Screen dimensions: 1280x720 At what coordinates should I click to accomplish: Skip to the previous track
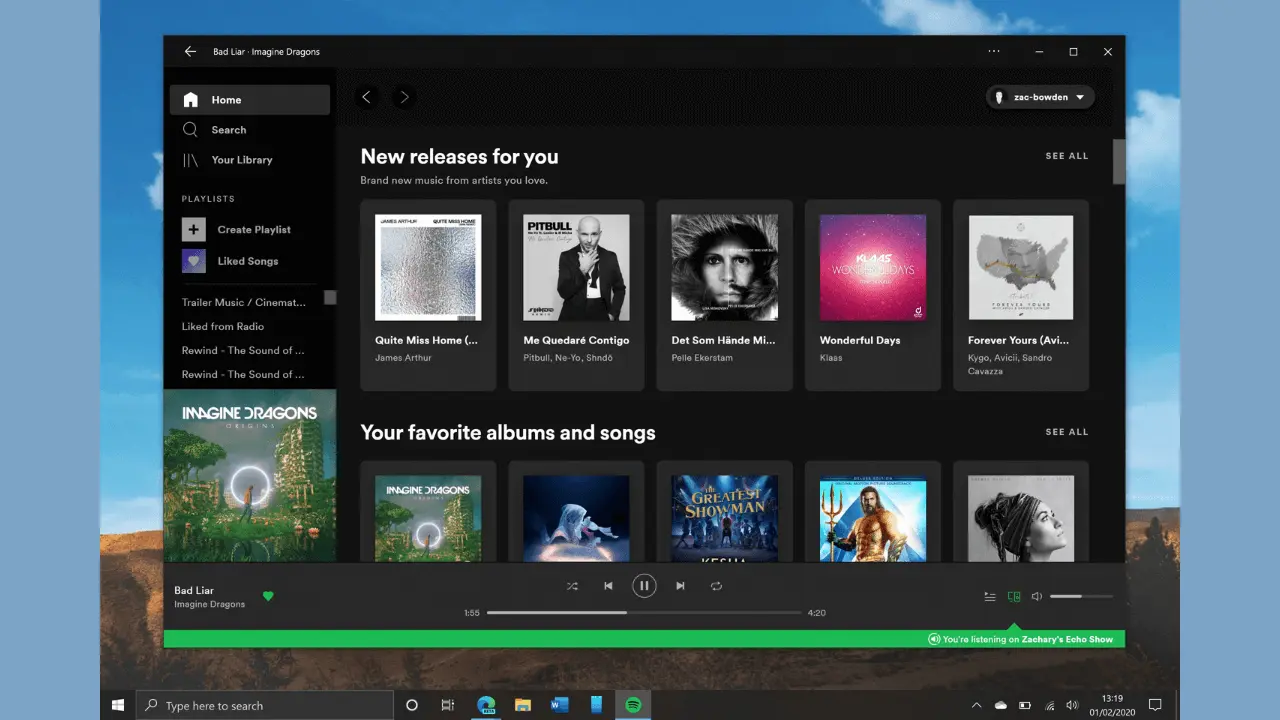coord(608,586)
